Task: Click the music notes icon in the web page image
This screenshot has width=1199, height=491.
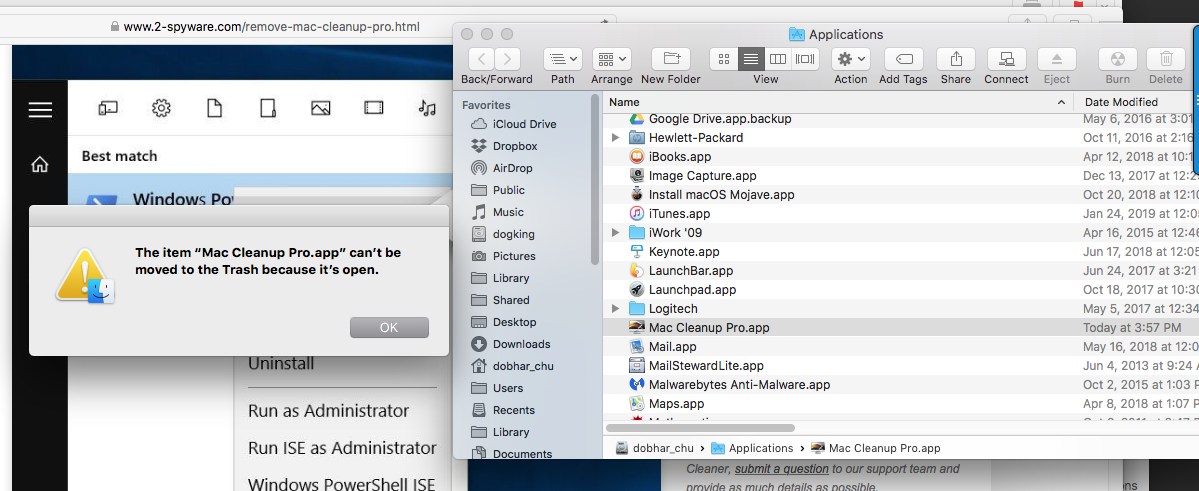Action: (x=427, y=109)
